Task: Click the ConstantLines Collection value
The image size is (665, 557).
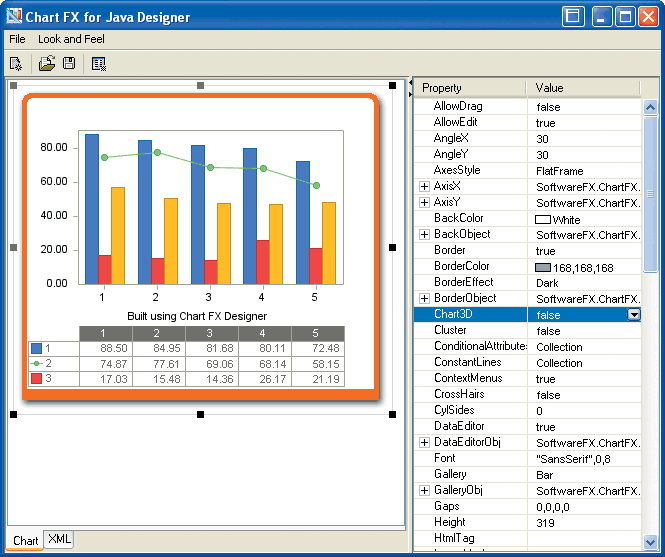Action: (x=559, y=363)
